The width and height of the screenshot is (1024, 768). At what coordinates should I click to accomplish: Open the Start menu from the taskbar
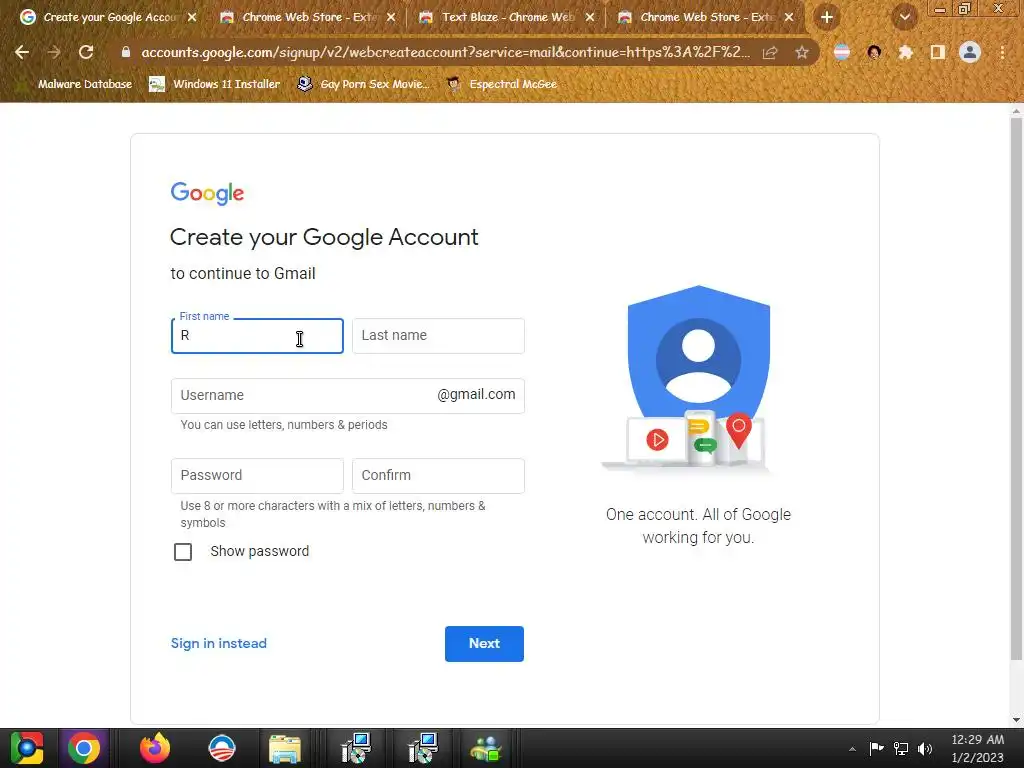click(27, 748)
